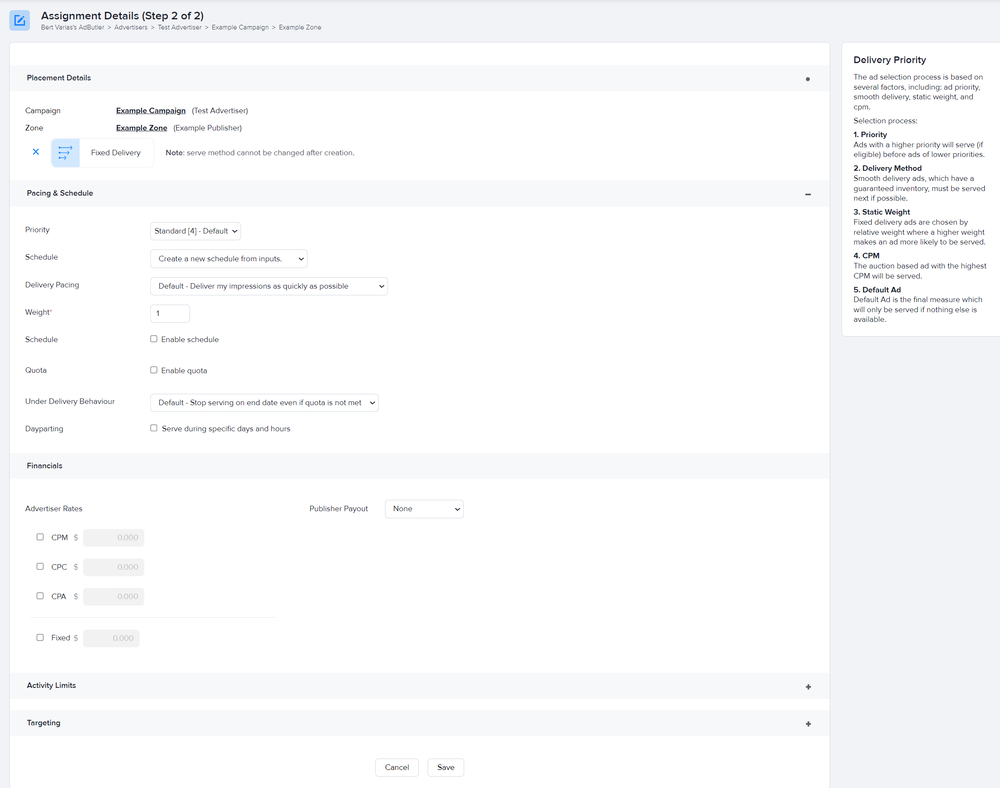Click the serve method note text

click(x=260, y=153)
